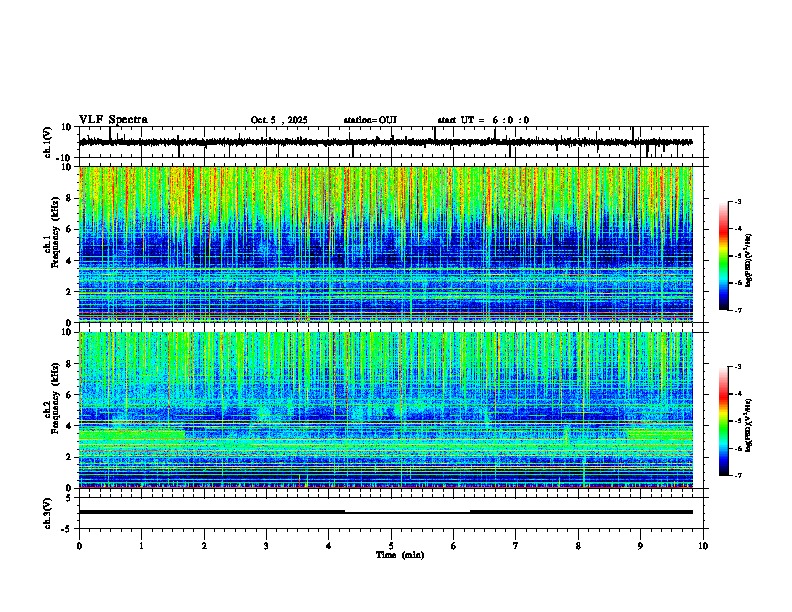Click the time axis tick label '8'
792x612 pixels.
pos(578,546)
